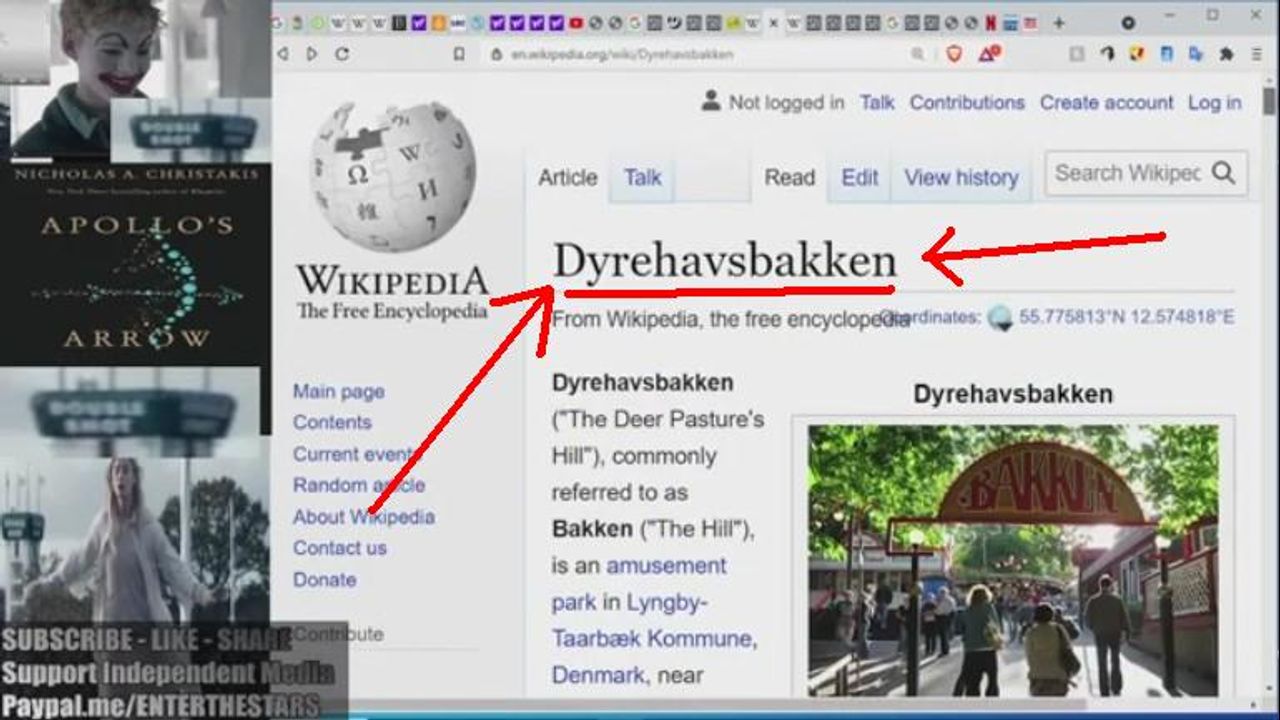1280x720 pixels.
Task: Click the Brave Rewards triangle icon
Action: pos(989,54)
